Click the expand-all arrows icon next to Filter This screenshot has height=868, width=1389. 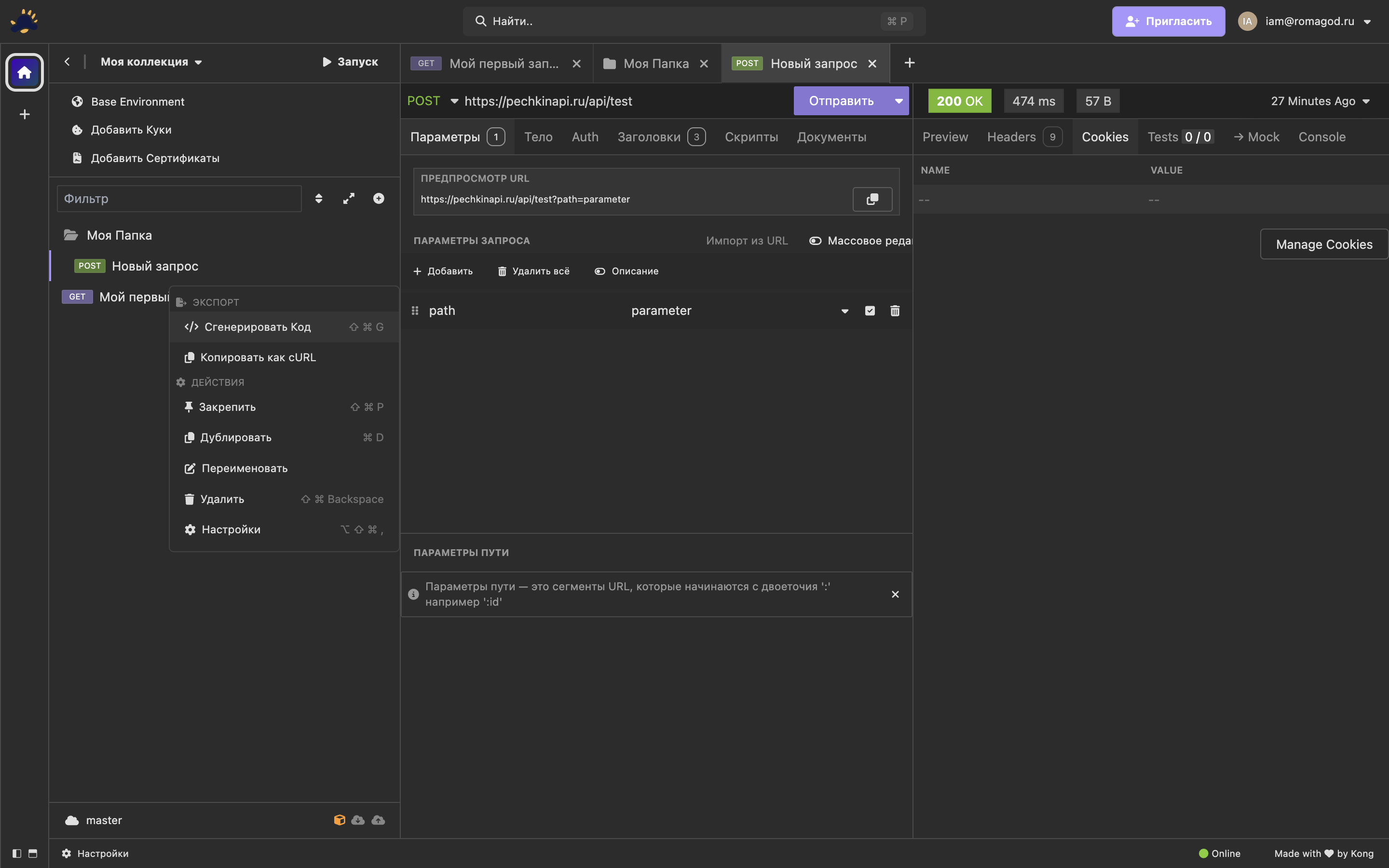tap(348, 199)
